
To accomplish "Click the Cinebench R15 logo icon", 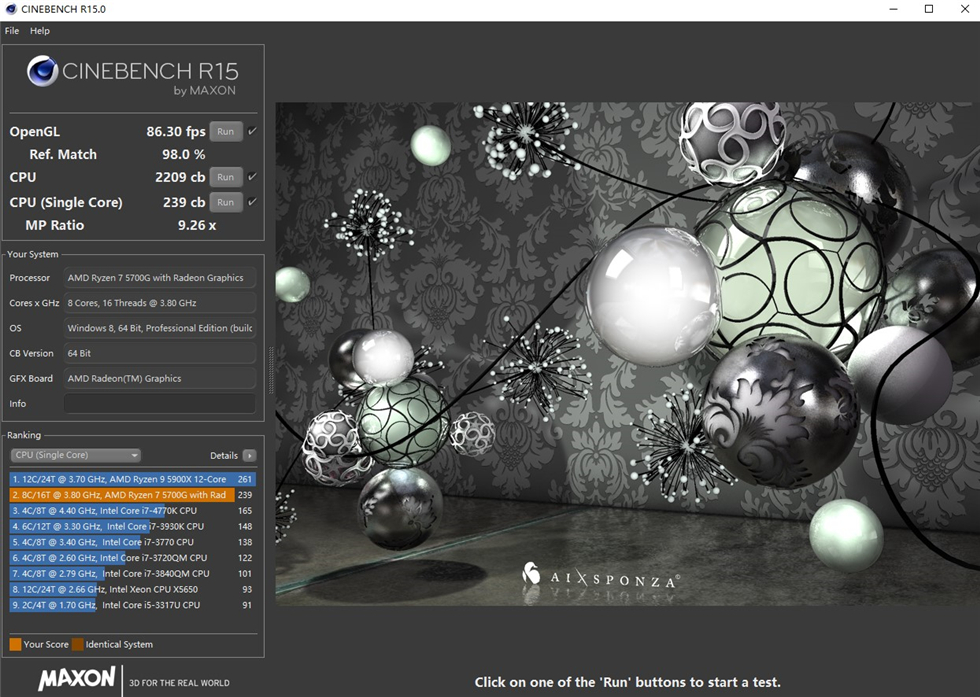I will pos(44,72).
